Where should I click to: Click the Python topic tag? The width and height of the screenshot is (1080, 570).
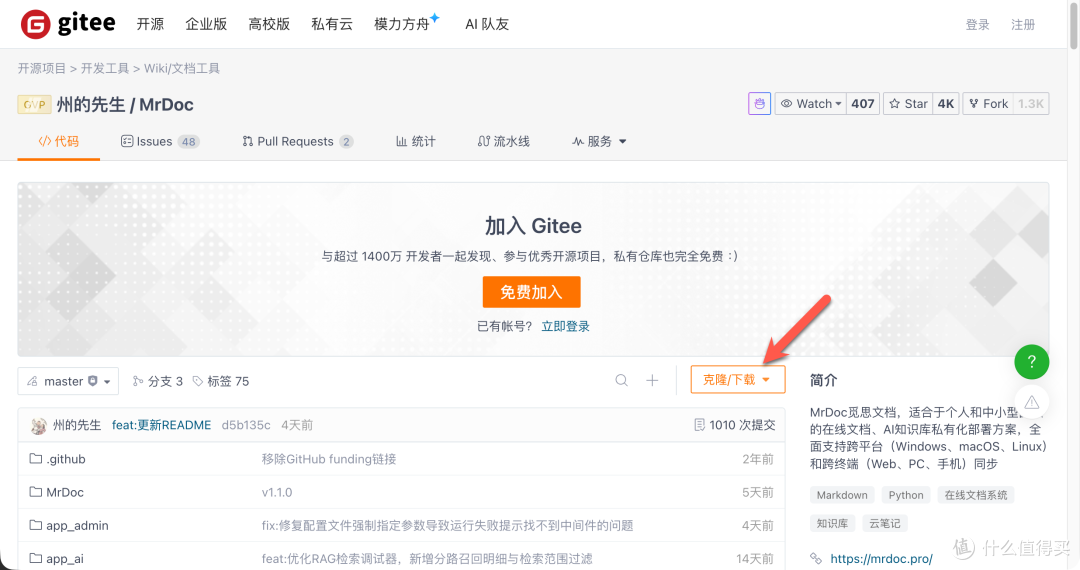(906, 495)
